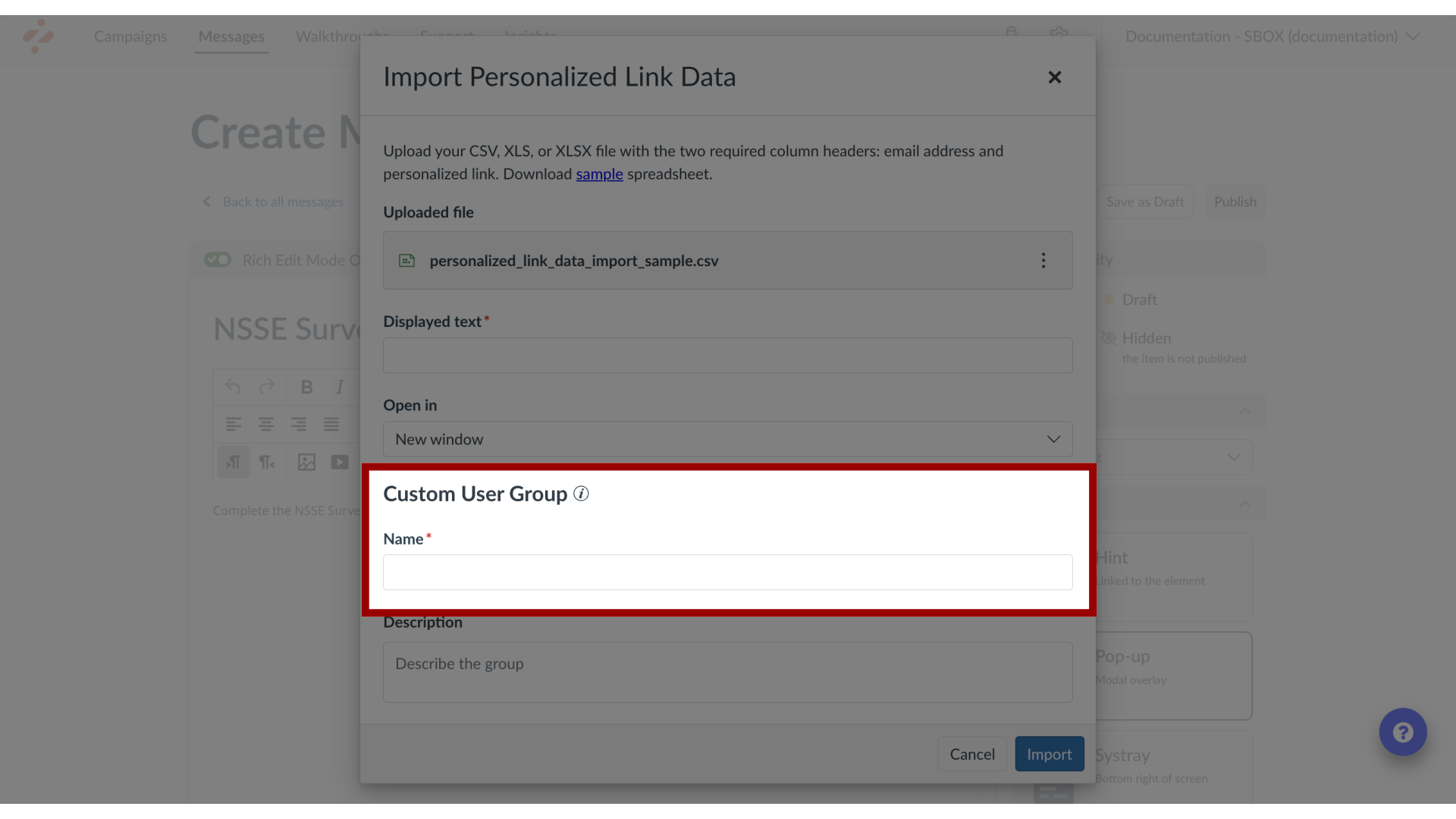The height and width of the screenshot is (819, 1456).
Task: Select the Bold formatting icon
Action: (306, 387)
